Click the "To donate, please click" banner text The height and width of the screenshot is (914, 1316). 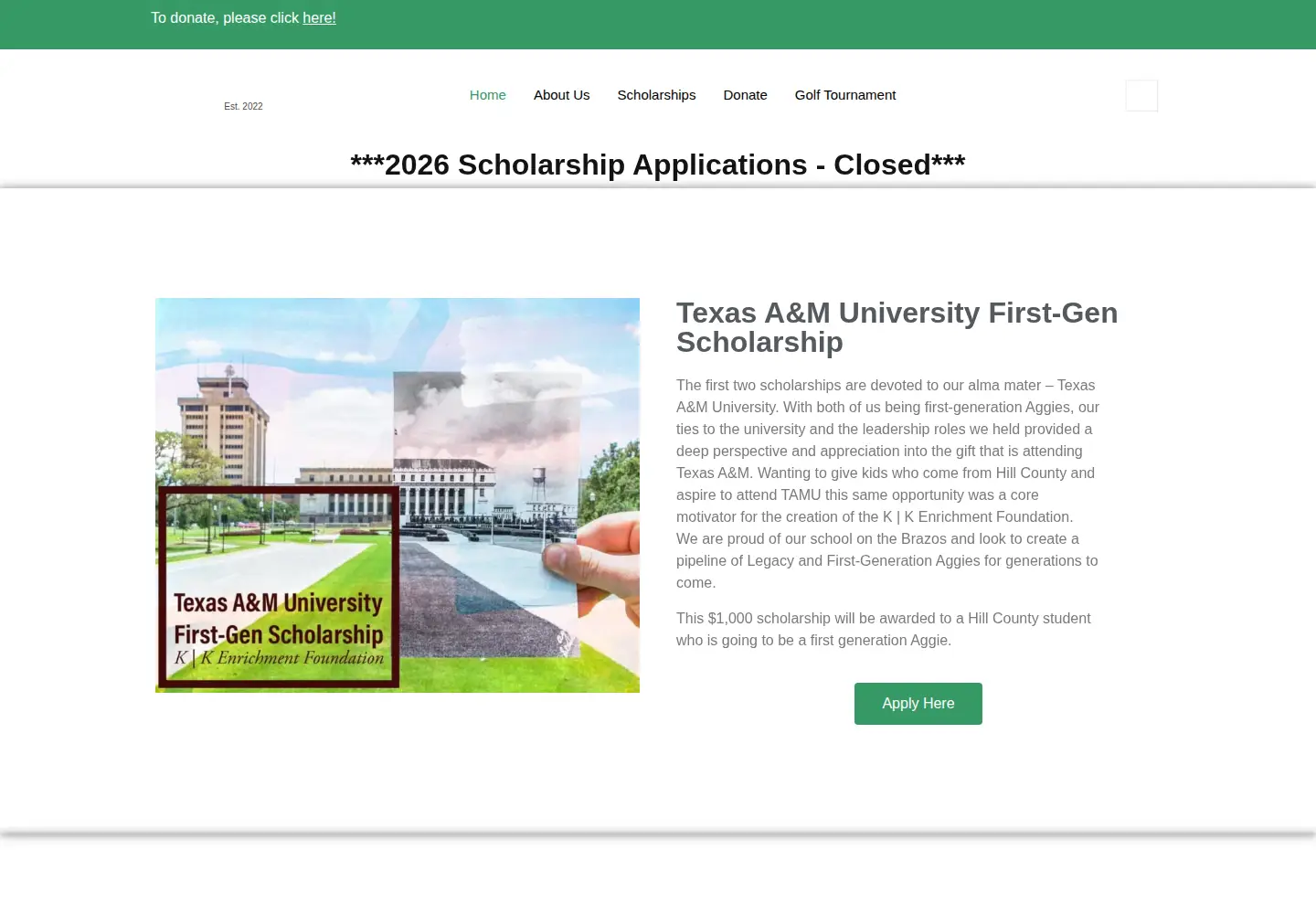point(225,18)
